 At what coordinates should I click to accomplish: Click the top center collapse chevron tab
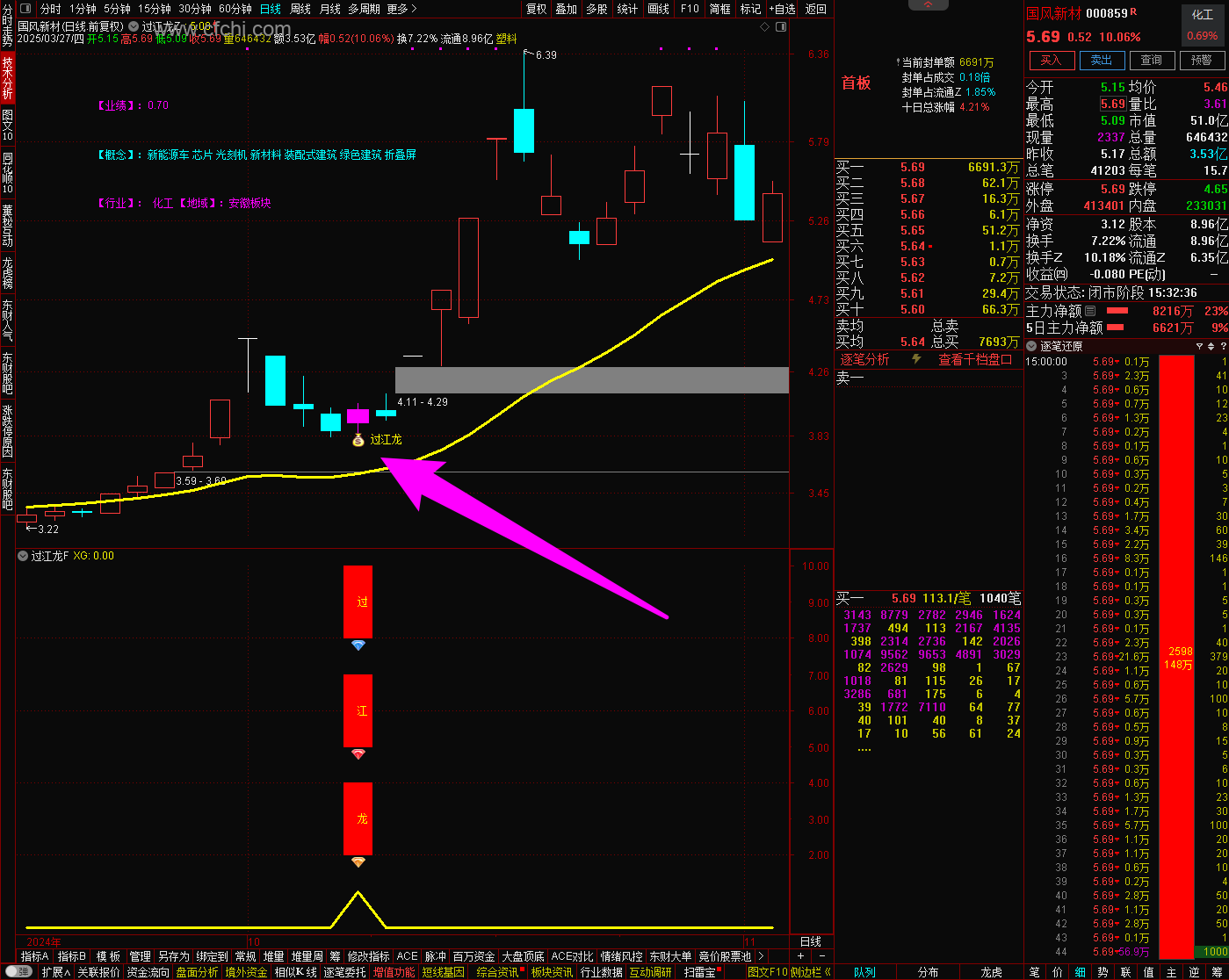point(929,5)
